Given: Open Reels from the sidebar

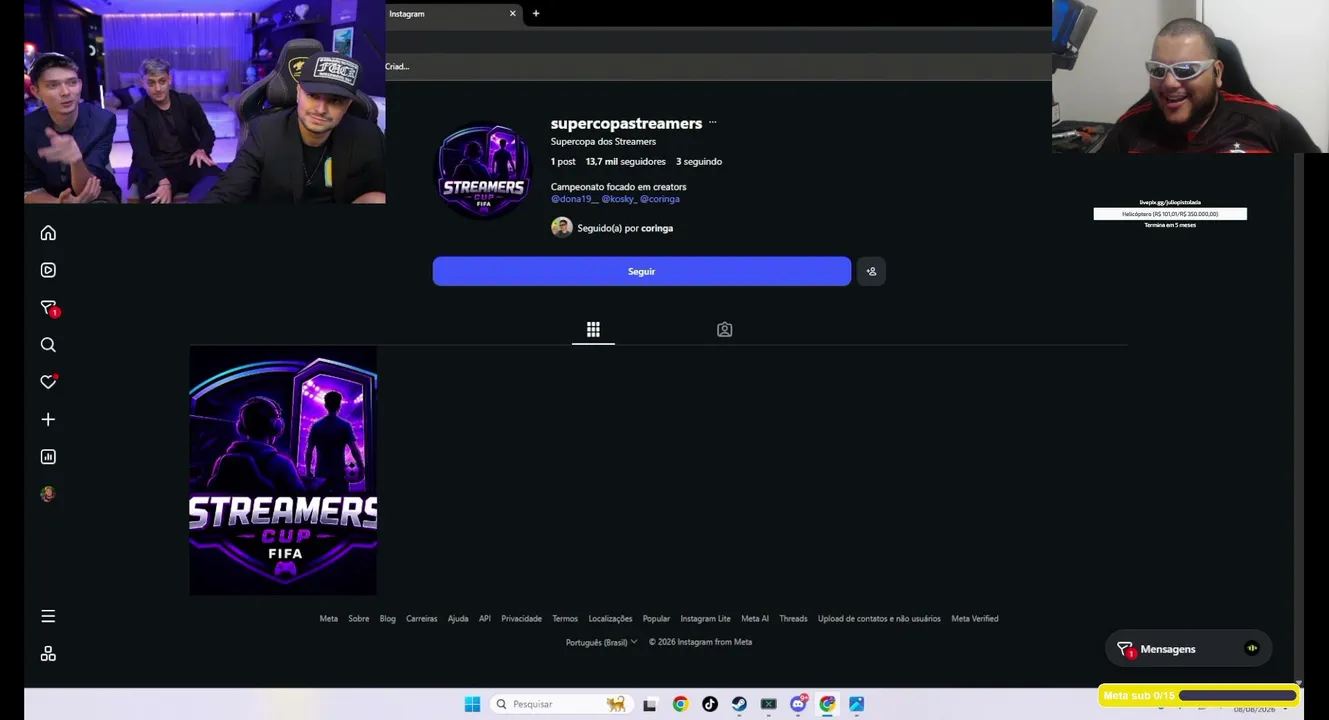Looking at the screenshot, I should click(x=48, y=270).
